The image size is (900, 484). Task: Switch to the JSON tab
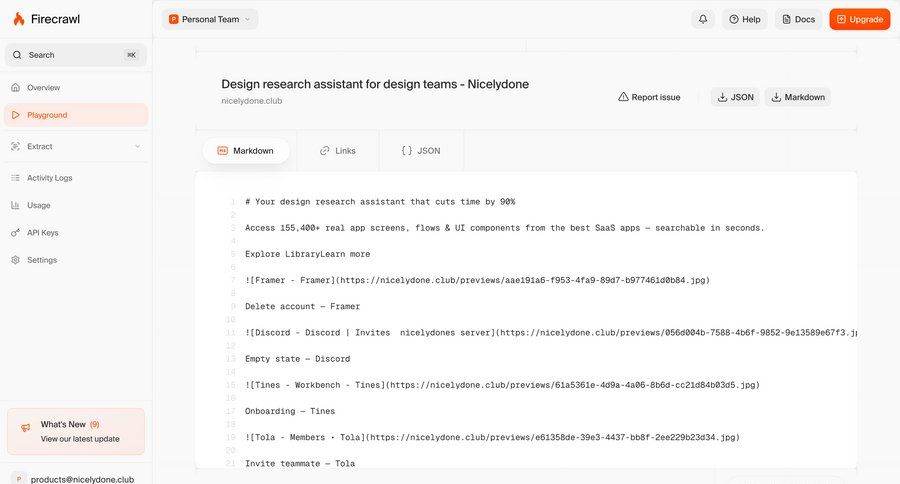click(420, 151)
